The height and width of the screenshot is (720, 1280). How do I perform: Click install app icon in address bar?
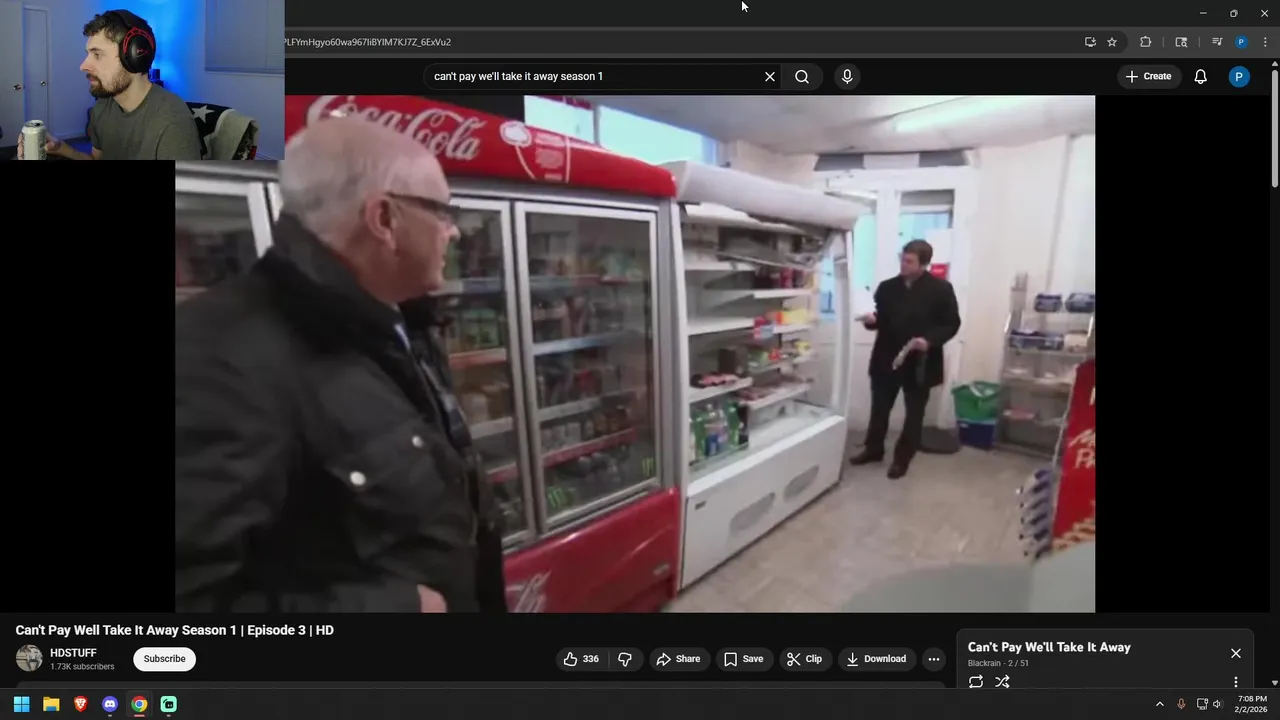(1090, 42)
